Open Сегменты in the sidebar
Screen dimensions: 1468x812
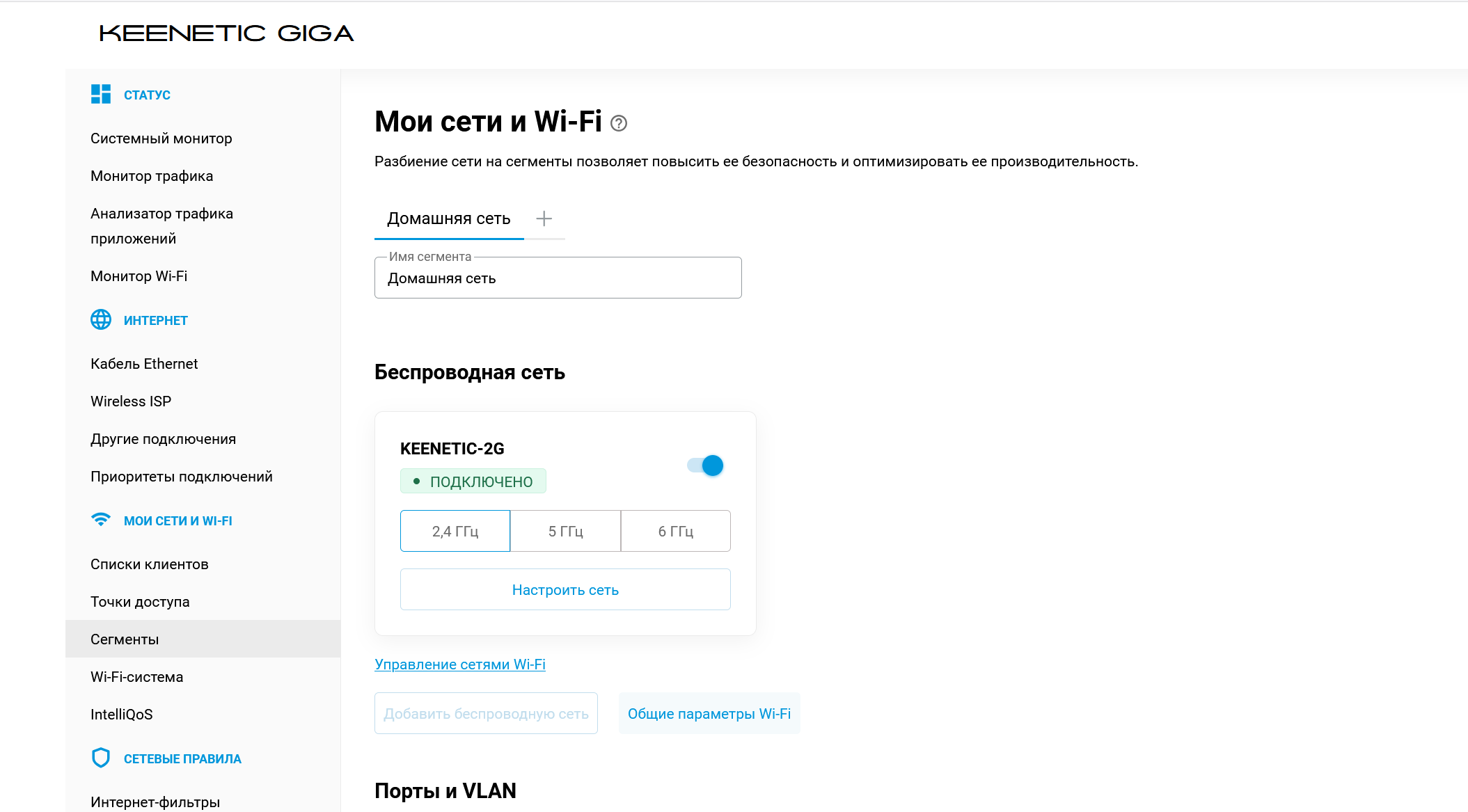click(x=125, y=639)
